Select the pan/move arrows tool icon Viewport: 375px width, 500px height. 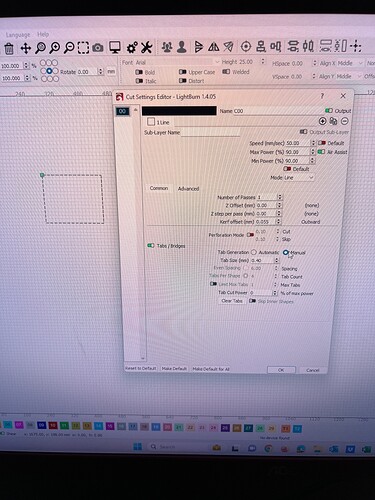(x=25, y=48)
